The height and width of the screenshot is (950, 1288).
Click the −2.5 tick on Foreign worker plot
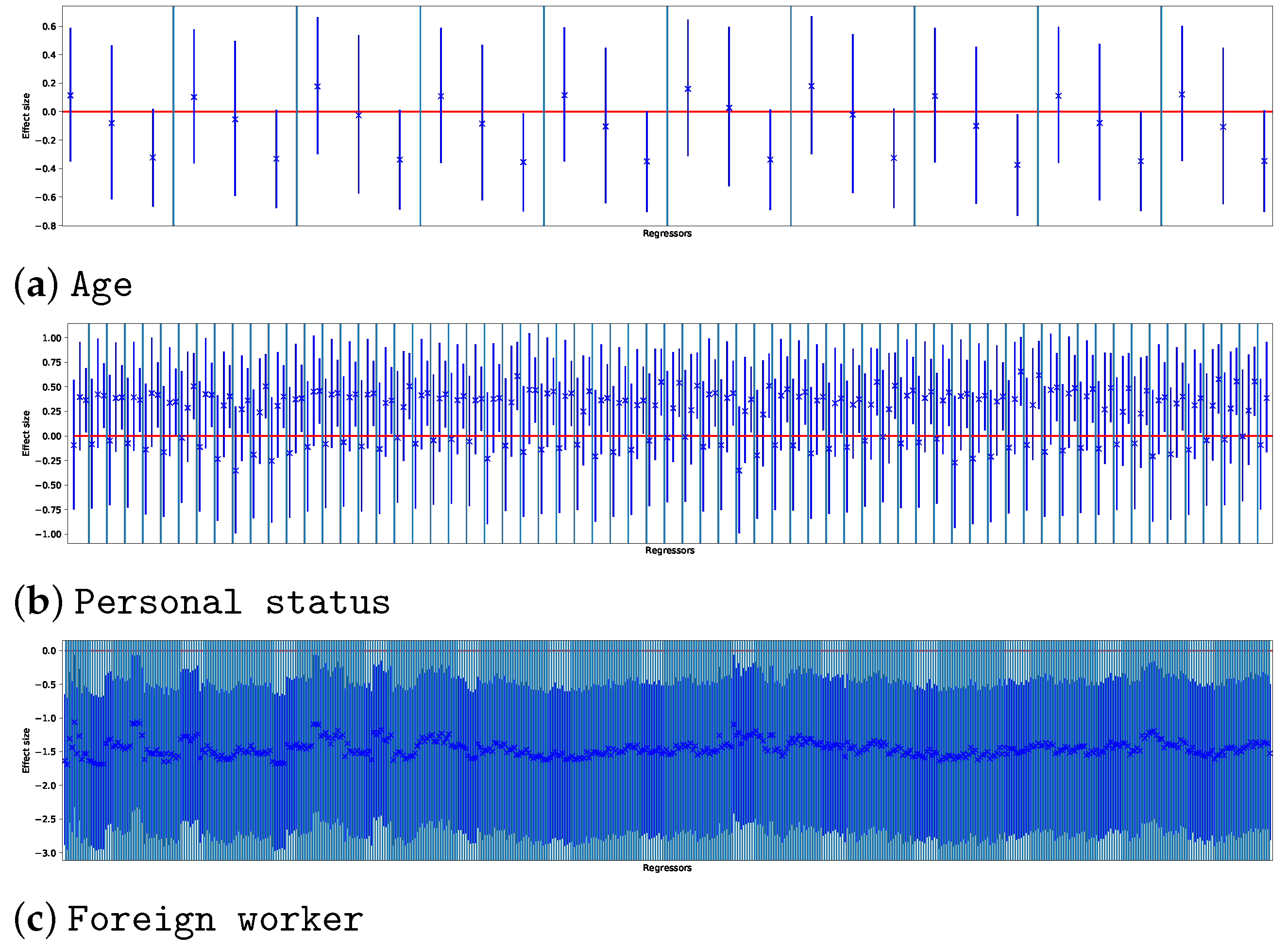coord(46,819)
